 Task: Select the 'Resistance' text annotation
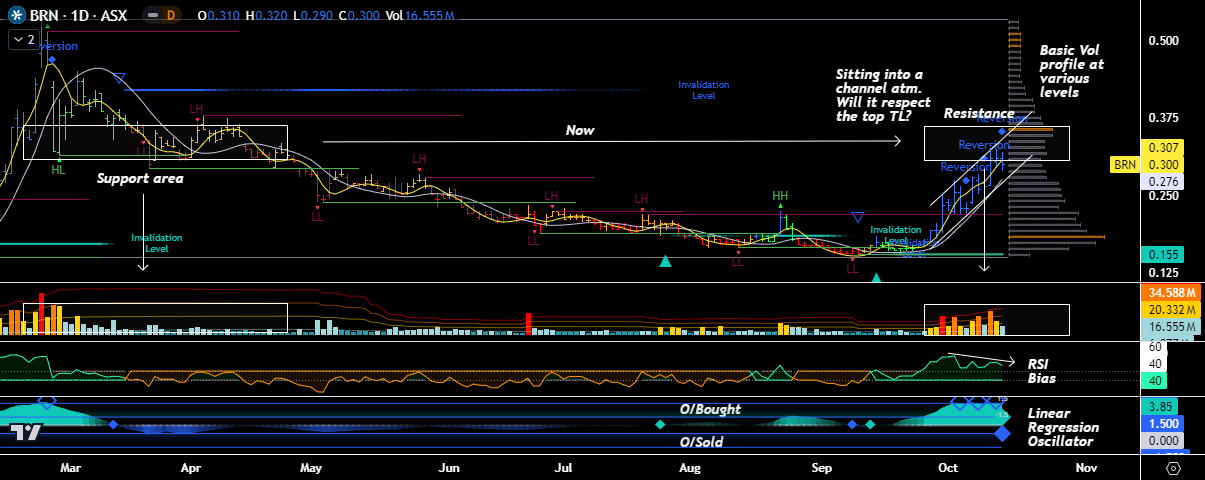[x=978, y=114]
